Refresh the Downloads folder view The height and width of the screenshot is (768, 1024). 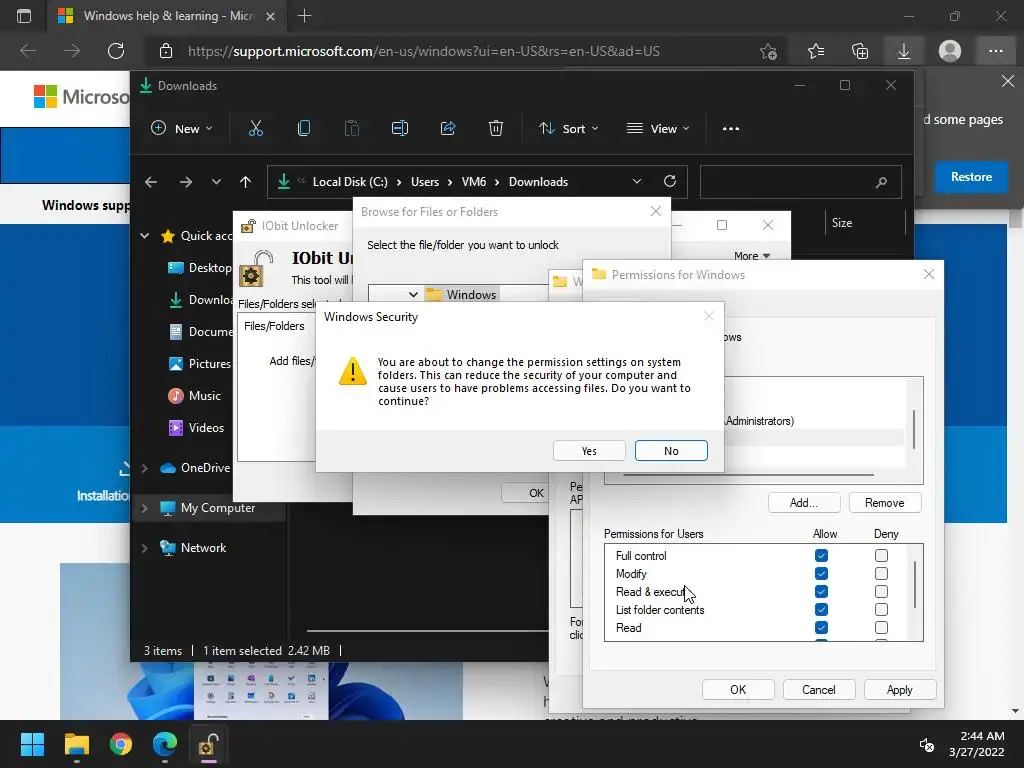point(669,182)
